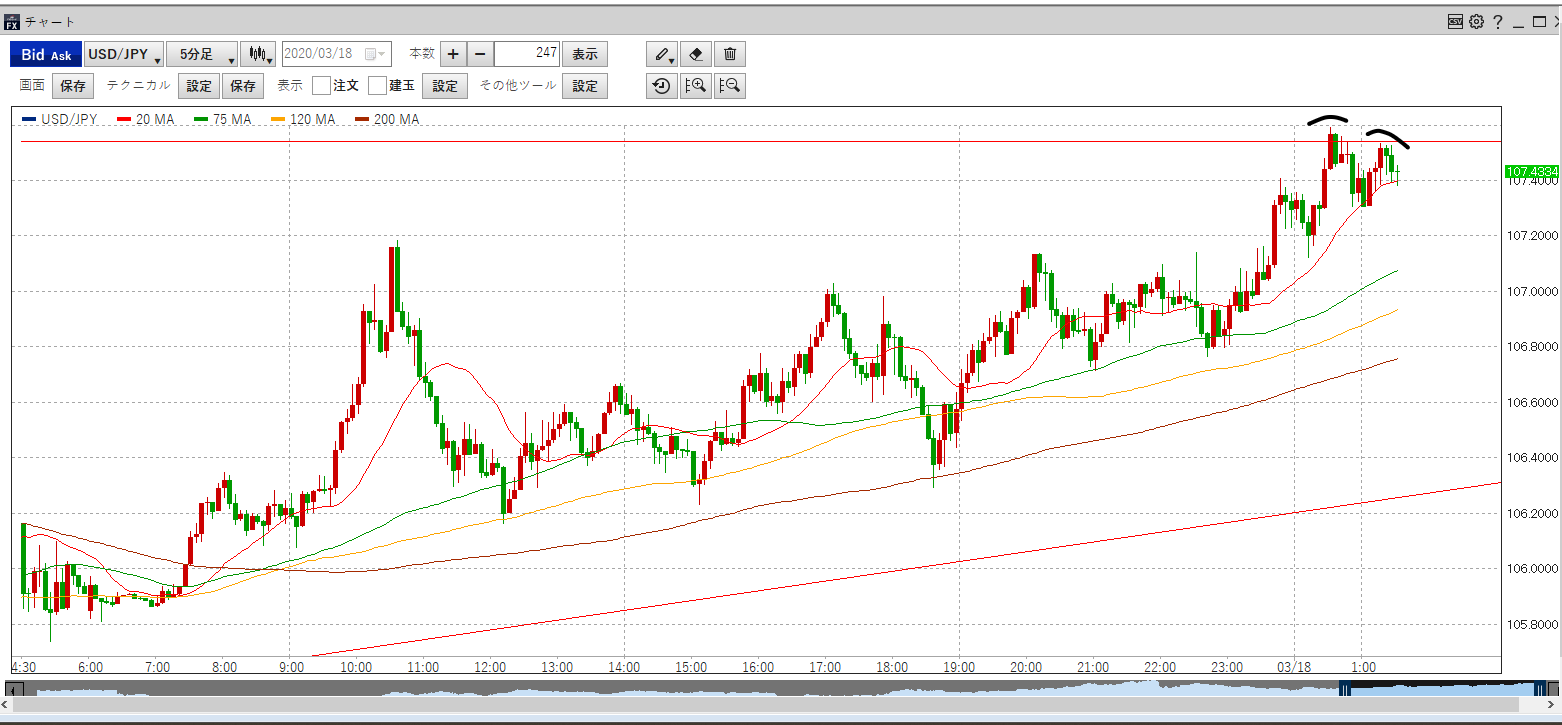The height and width of the screenshot is (725, 1562).
Task: Switch the price display to Ask
Action: click(61, 55)
